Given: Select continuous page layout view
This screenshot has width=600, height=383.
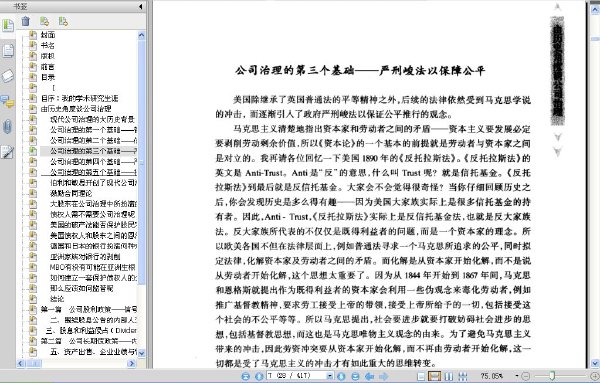Looking at the screenshot, I should [434, 376].
